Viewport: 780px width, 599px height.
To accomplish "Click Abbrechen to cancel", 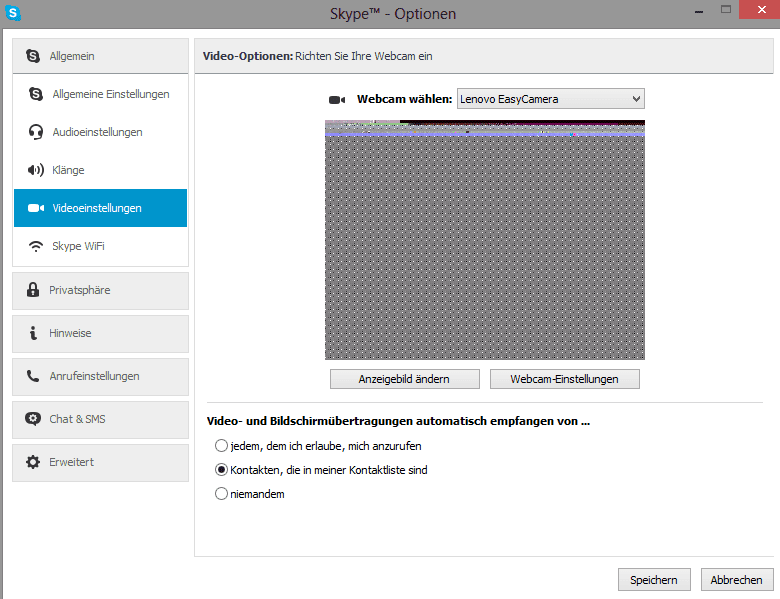I will pyautogui.click(x=737, y=580).
